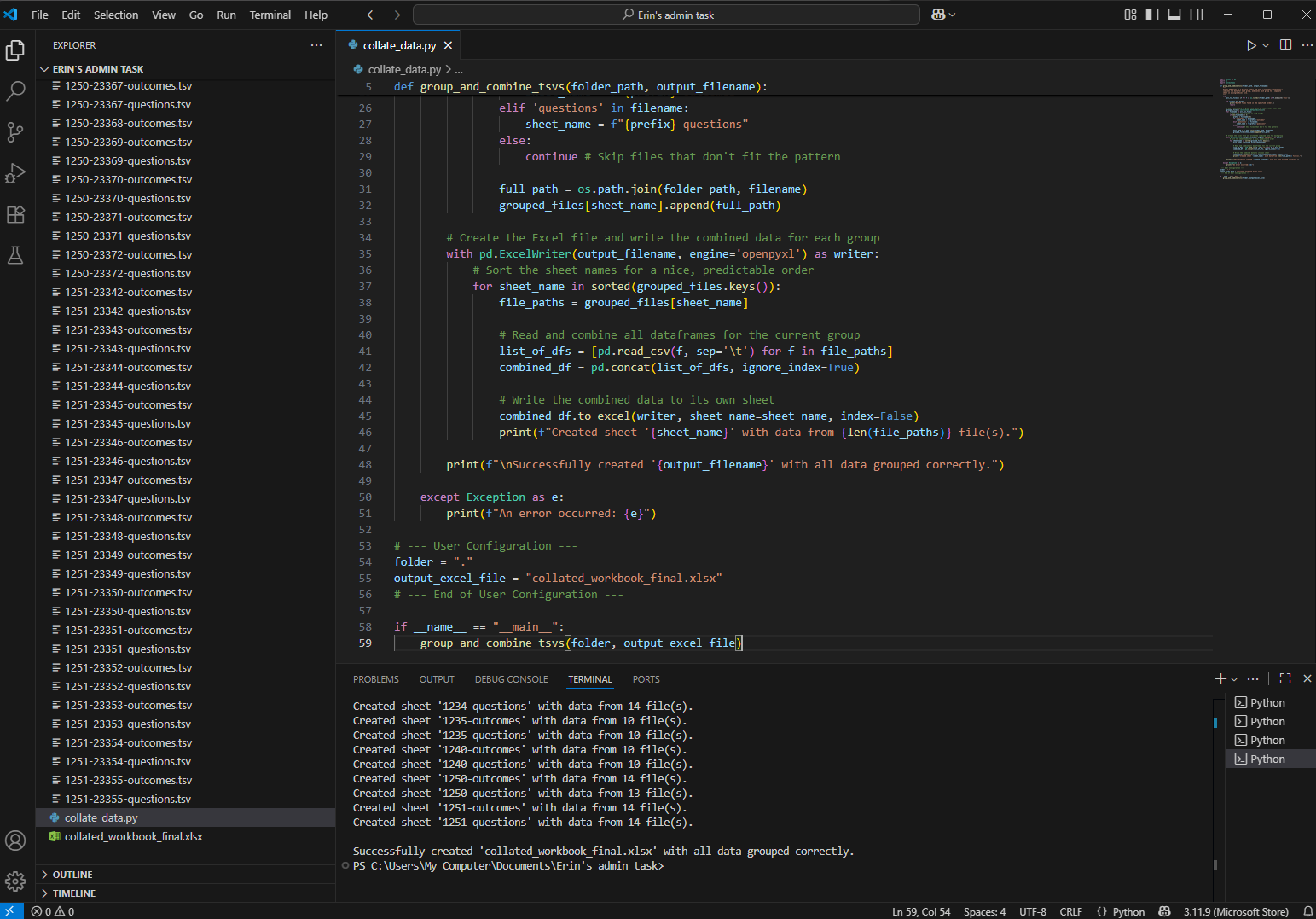Open the Explorer view icon
This screenshot has height=919, width=1316.
(15, 50)
